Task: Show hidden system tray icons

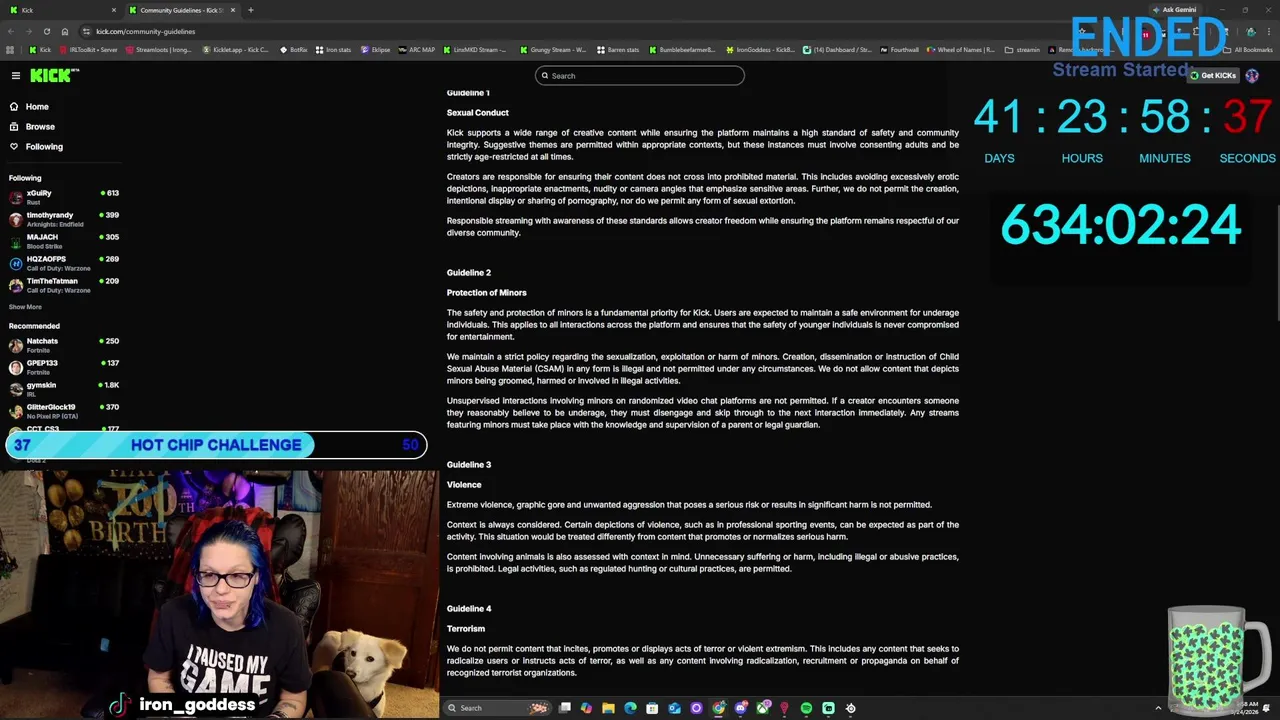Action: (x=1158, y=708)
